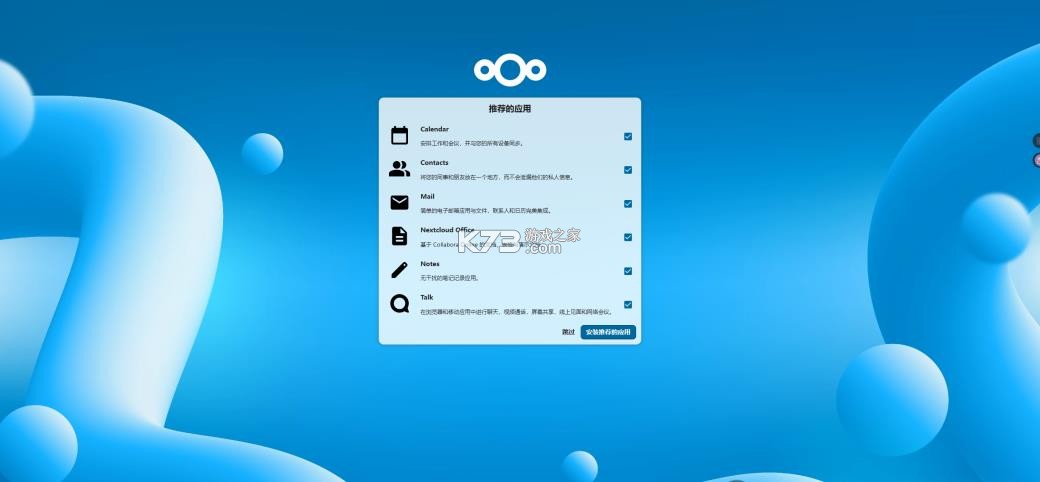Disable the Notes app checkbox
This screenshot has height=482, width=1040.
click(x=627, y=271)
